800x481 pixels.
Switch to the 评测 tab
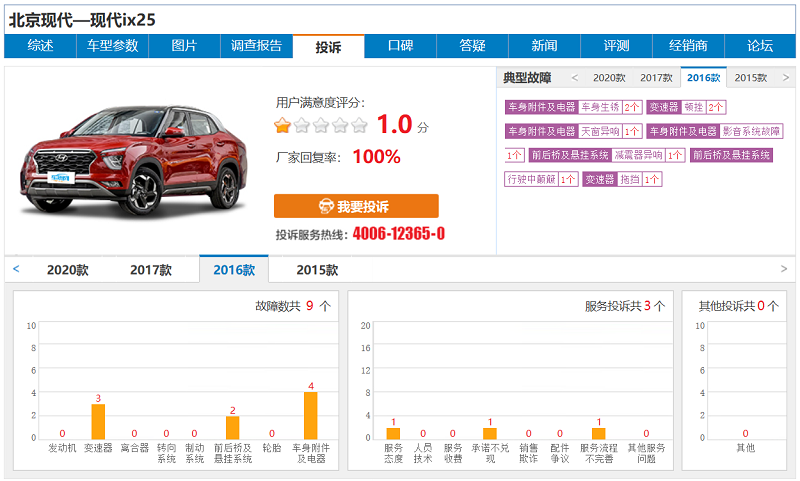point(616,46)
